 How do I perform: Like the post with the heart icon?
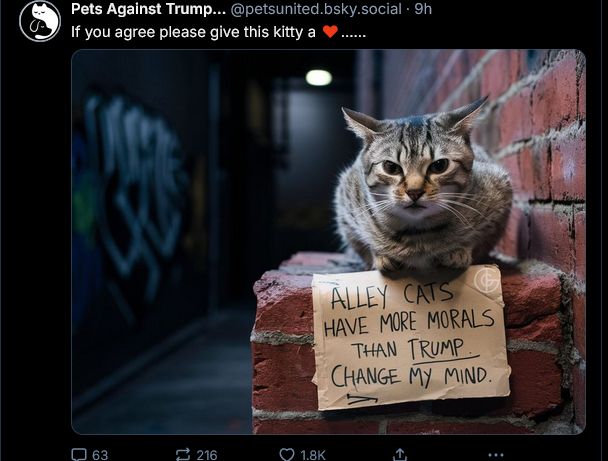pyautogui.click(x=287, y=454)
